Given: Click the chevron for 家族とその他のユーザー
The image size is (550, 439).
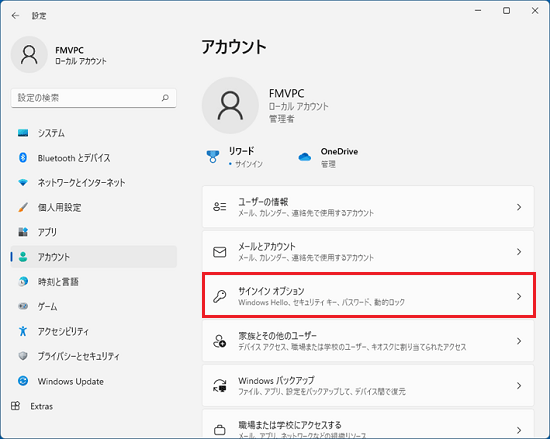Looking at the screenshot, I should pos(519,341).
